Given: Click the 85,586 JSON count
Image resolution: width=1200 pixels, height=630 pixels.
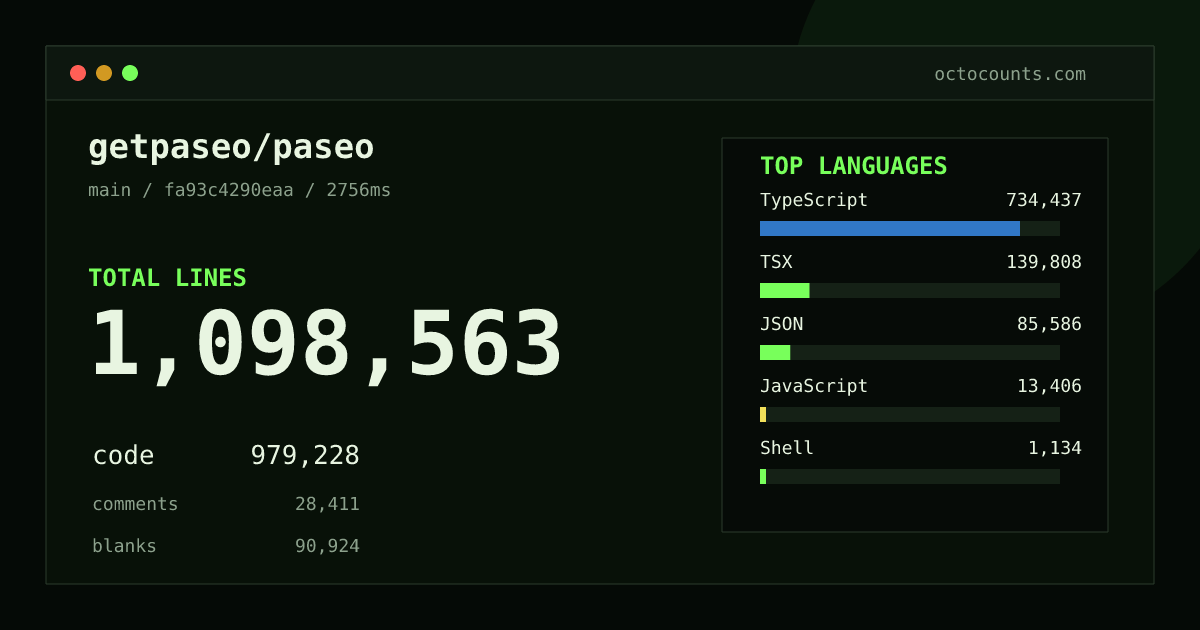Looking at the screenshot, I should tap(1049, 324).
